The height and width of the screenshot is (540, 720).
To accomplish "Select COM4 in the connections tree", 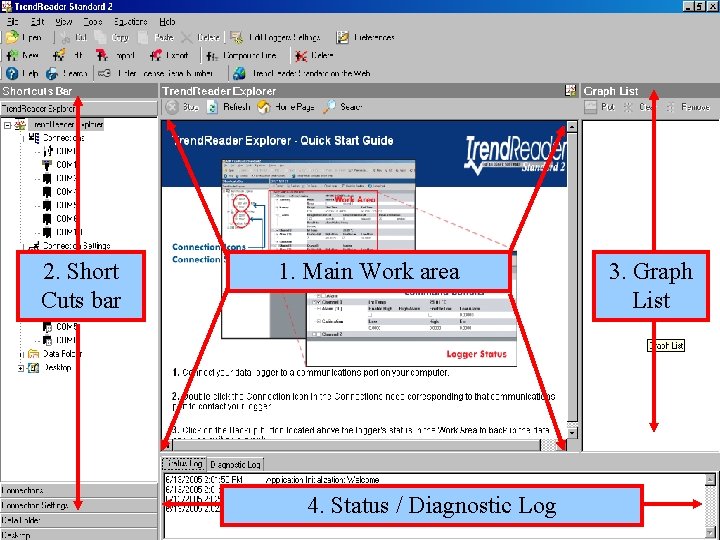I will coord(66,191).
